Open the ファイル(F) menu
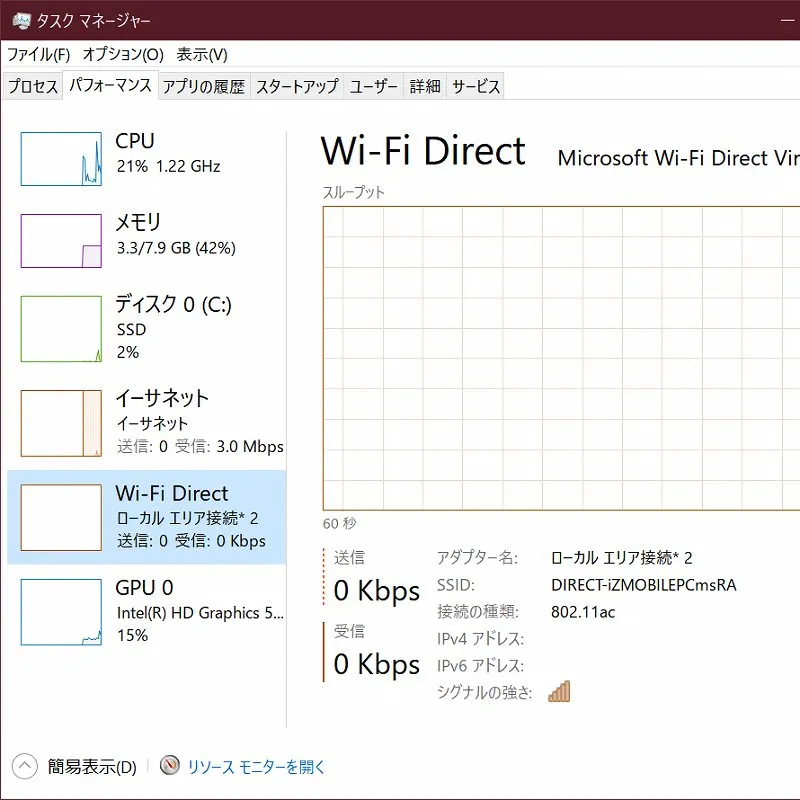This screenshot has height=800, width=800. tap(38, 54)
